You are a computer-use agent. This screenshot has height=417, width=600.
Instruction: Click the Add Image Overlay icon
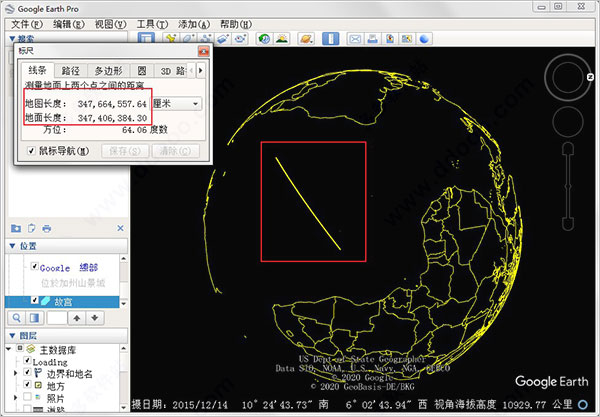[x=223, y=39]
